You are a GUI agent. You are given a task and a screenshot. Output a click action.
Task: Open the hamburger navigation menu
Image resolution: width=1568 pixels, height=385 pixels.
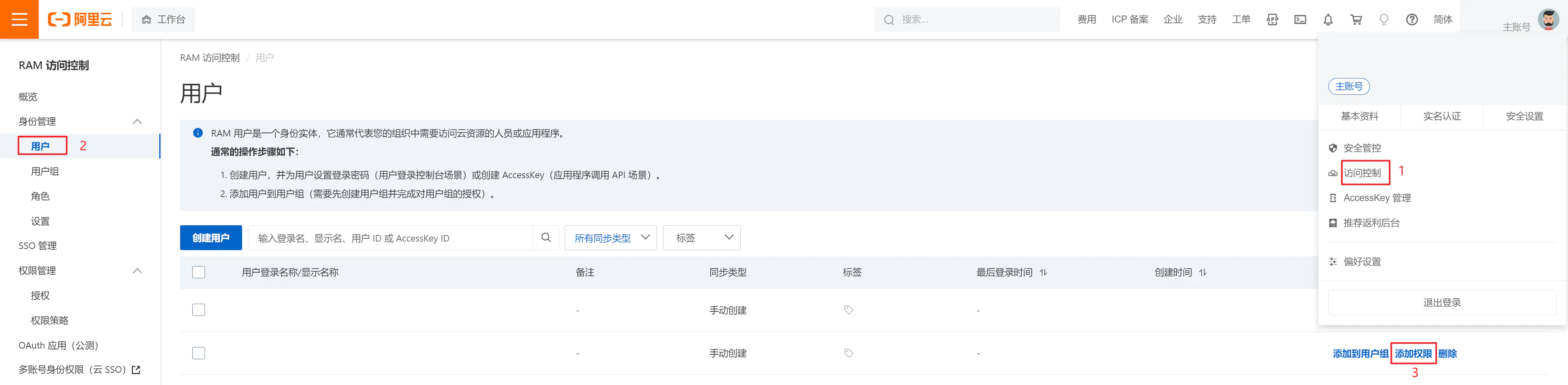20,20
